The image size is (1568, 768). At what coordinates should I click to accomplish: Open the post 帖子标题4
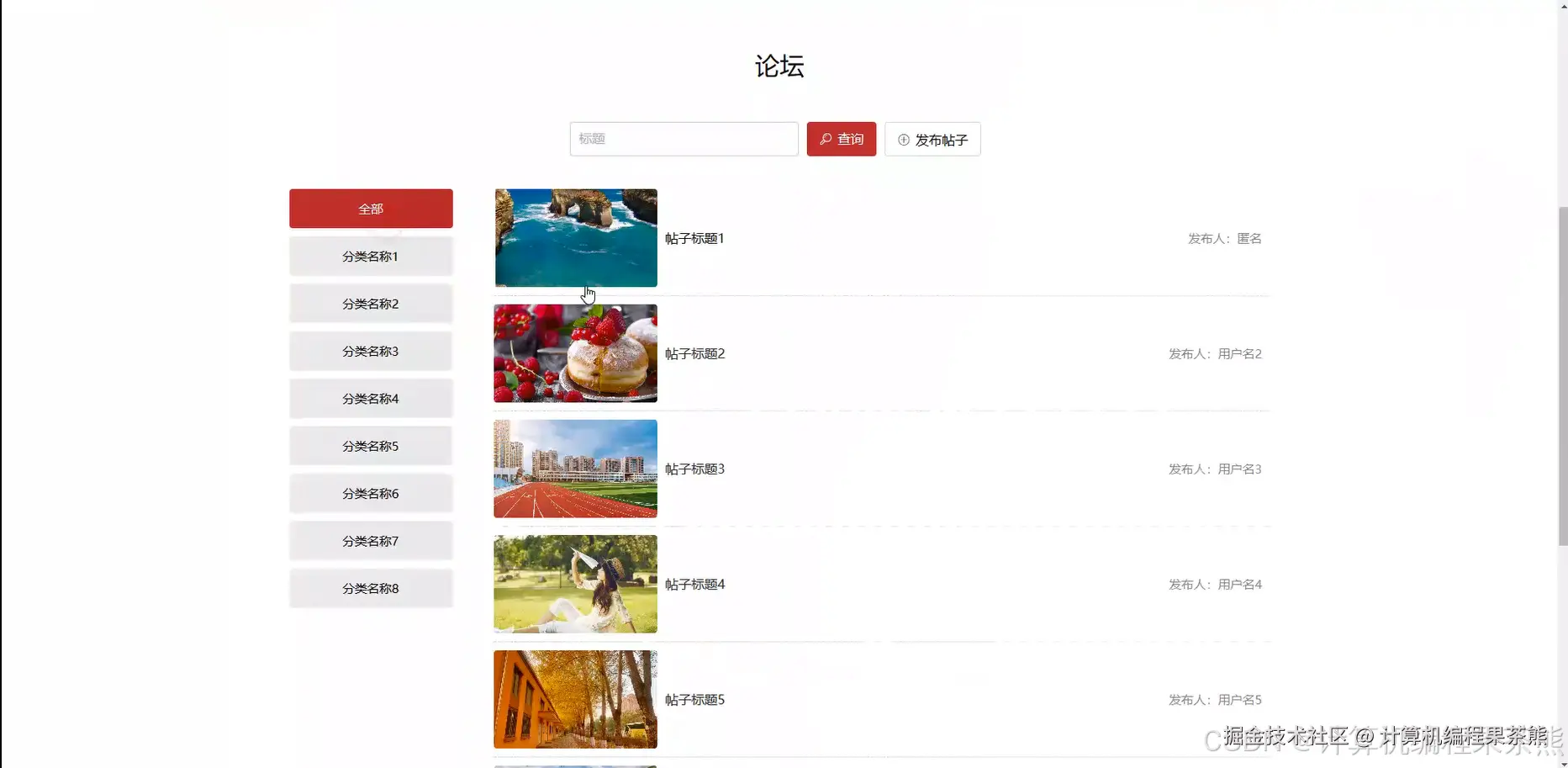(694, 584)
